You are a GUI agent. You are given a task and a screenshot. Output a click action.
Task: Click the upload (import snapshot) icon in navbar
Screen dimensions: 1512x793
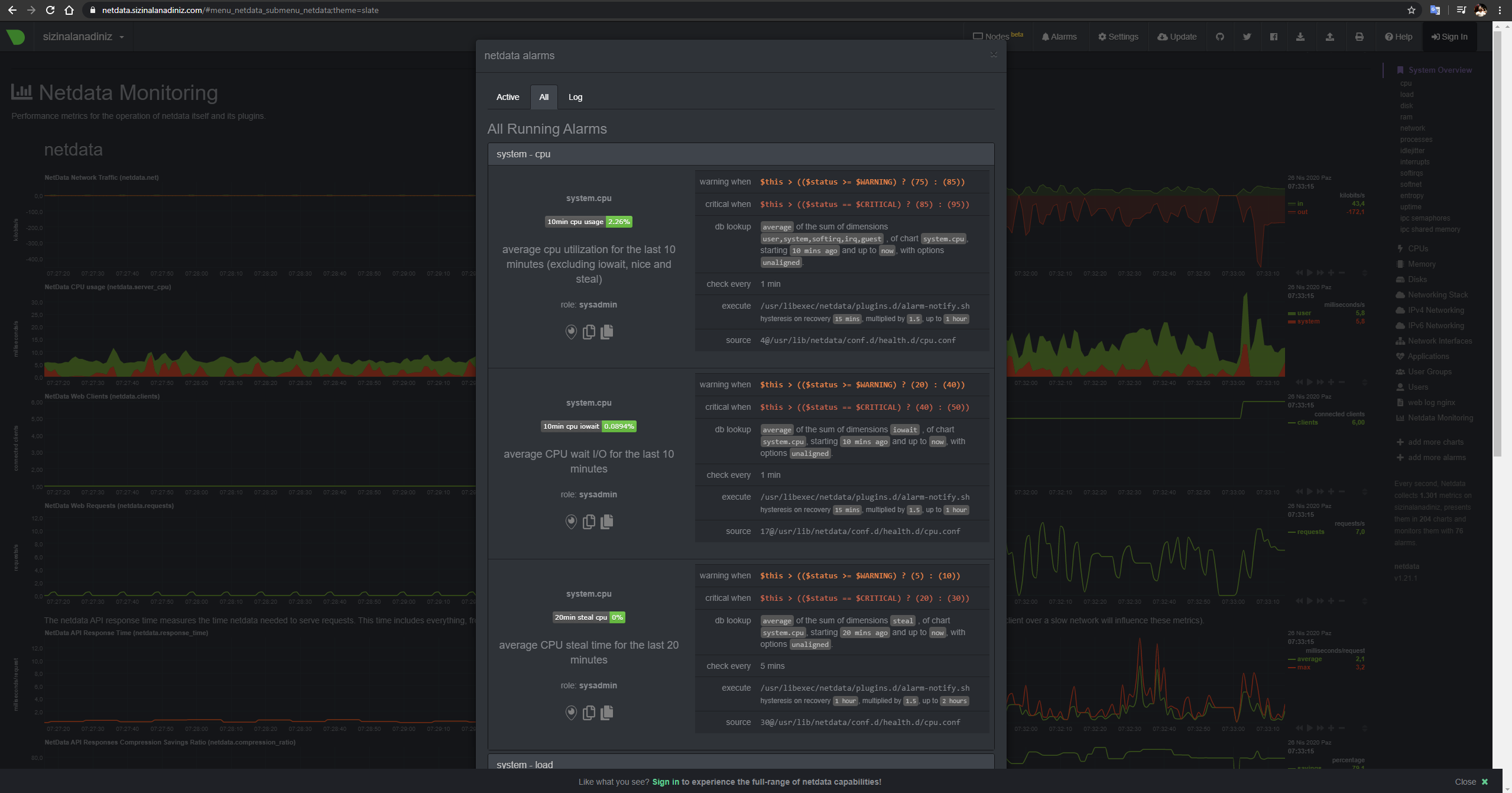[1330, 37]
